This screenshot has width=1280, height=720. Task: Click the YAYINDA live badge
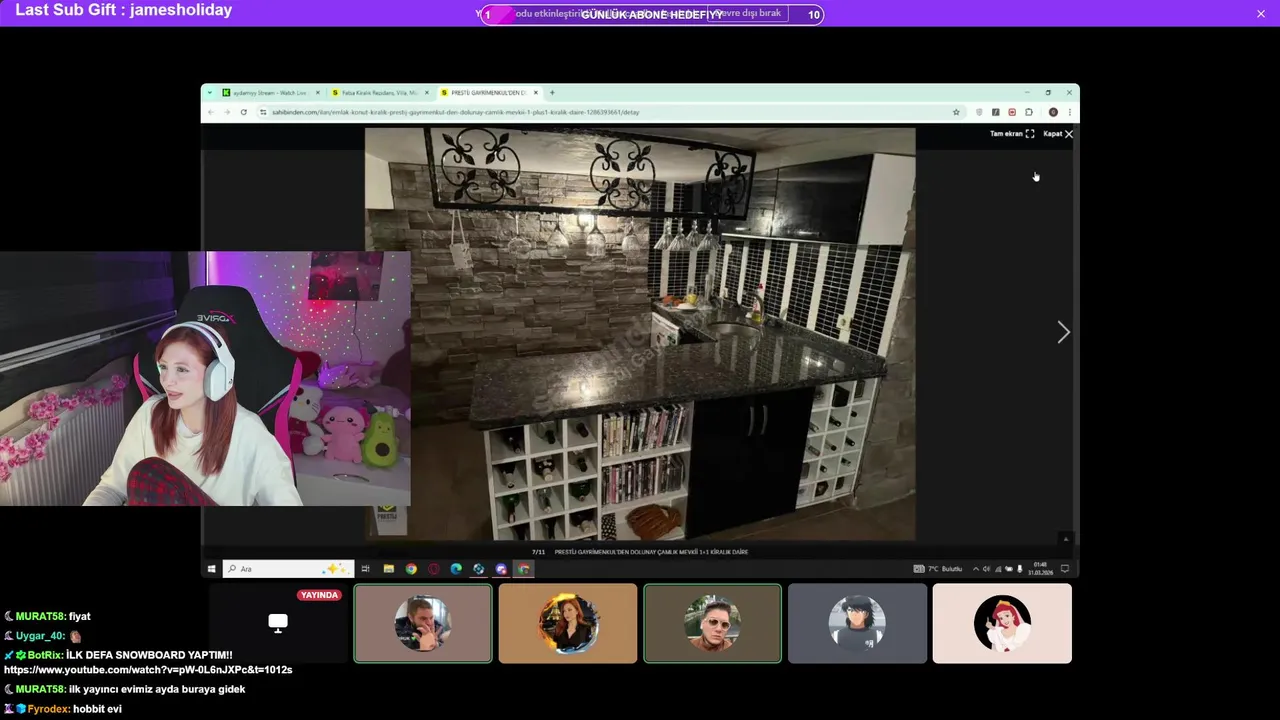[x=319, y=595]
